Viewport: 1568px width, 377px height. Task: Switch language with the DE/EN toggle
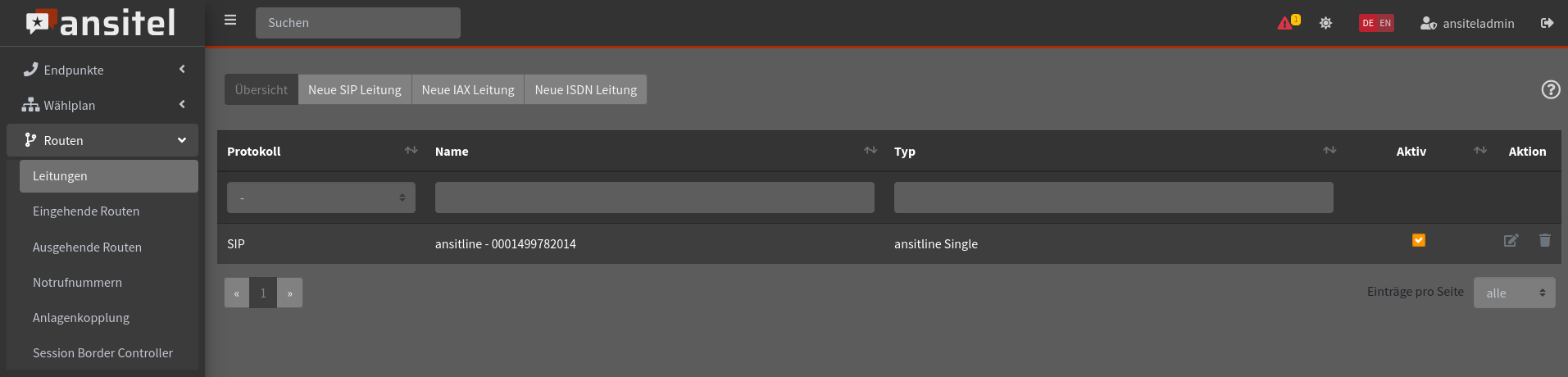click(1376, 23)
